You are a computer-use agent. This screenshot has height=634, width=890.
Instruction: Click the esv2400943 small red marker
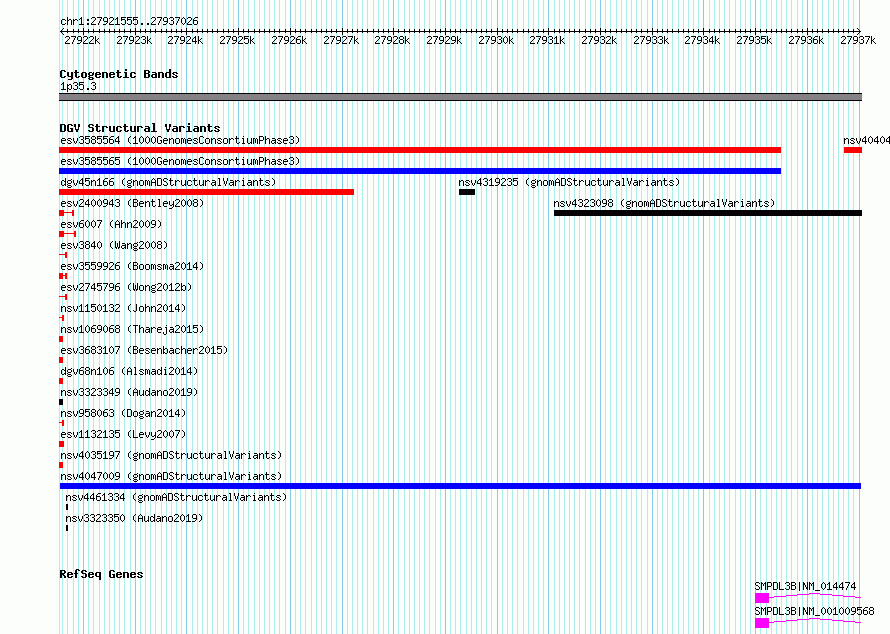click(x=66, y=213)
